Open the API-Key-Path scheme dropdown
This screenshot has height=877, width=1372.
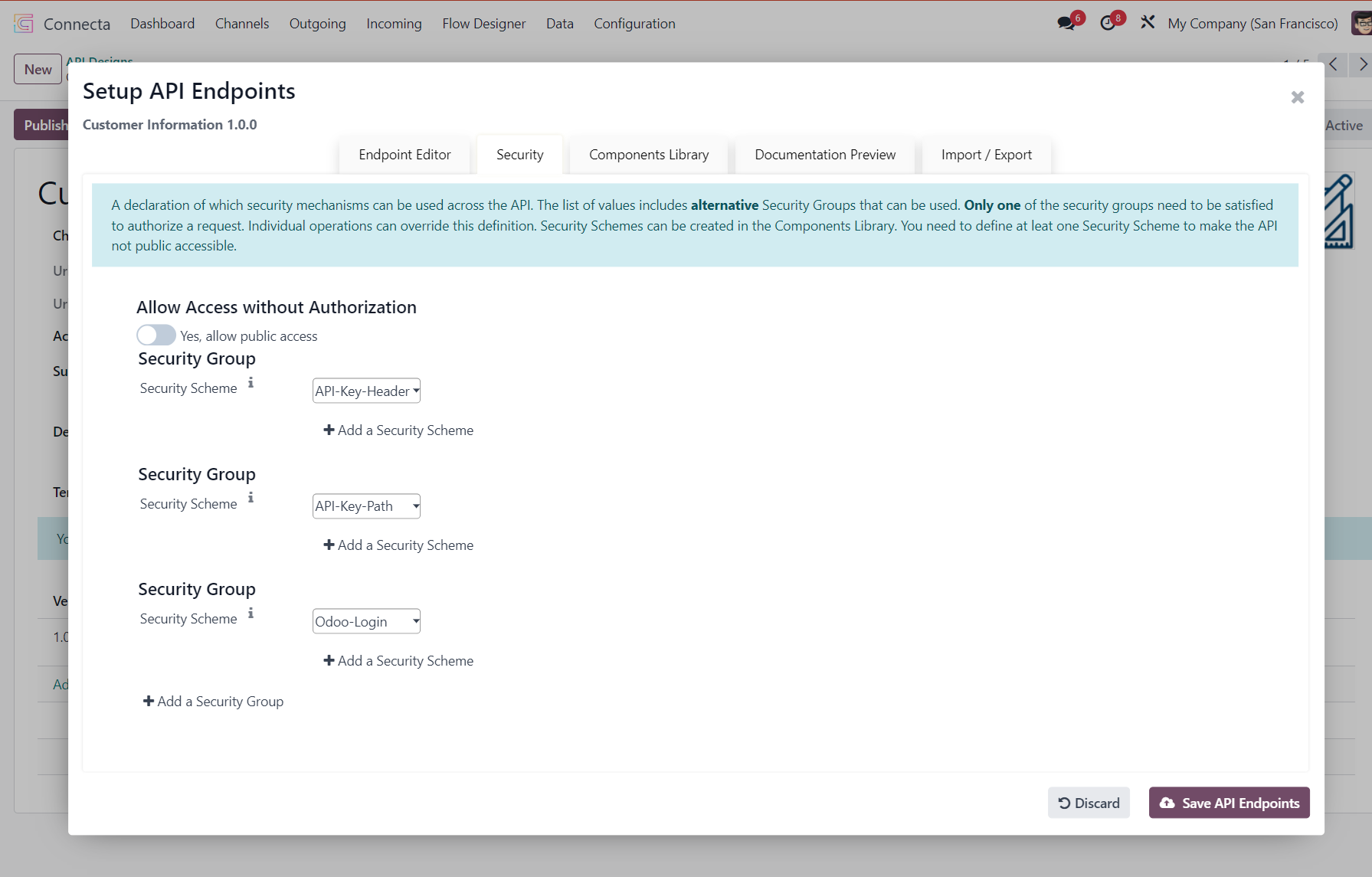pyautogui.click(x=366, y=506)
